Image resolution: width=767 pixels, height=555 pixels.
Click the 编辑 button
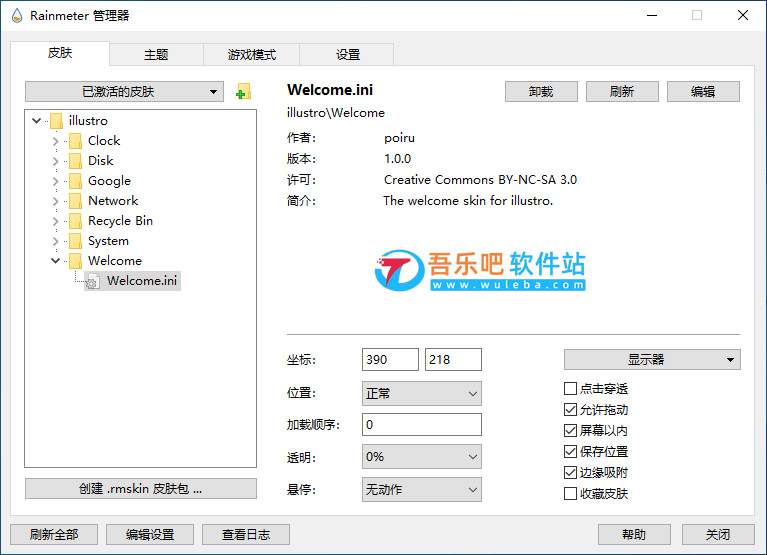703,91
